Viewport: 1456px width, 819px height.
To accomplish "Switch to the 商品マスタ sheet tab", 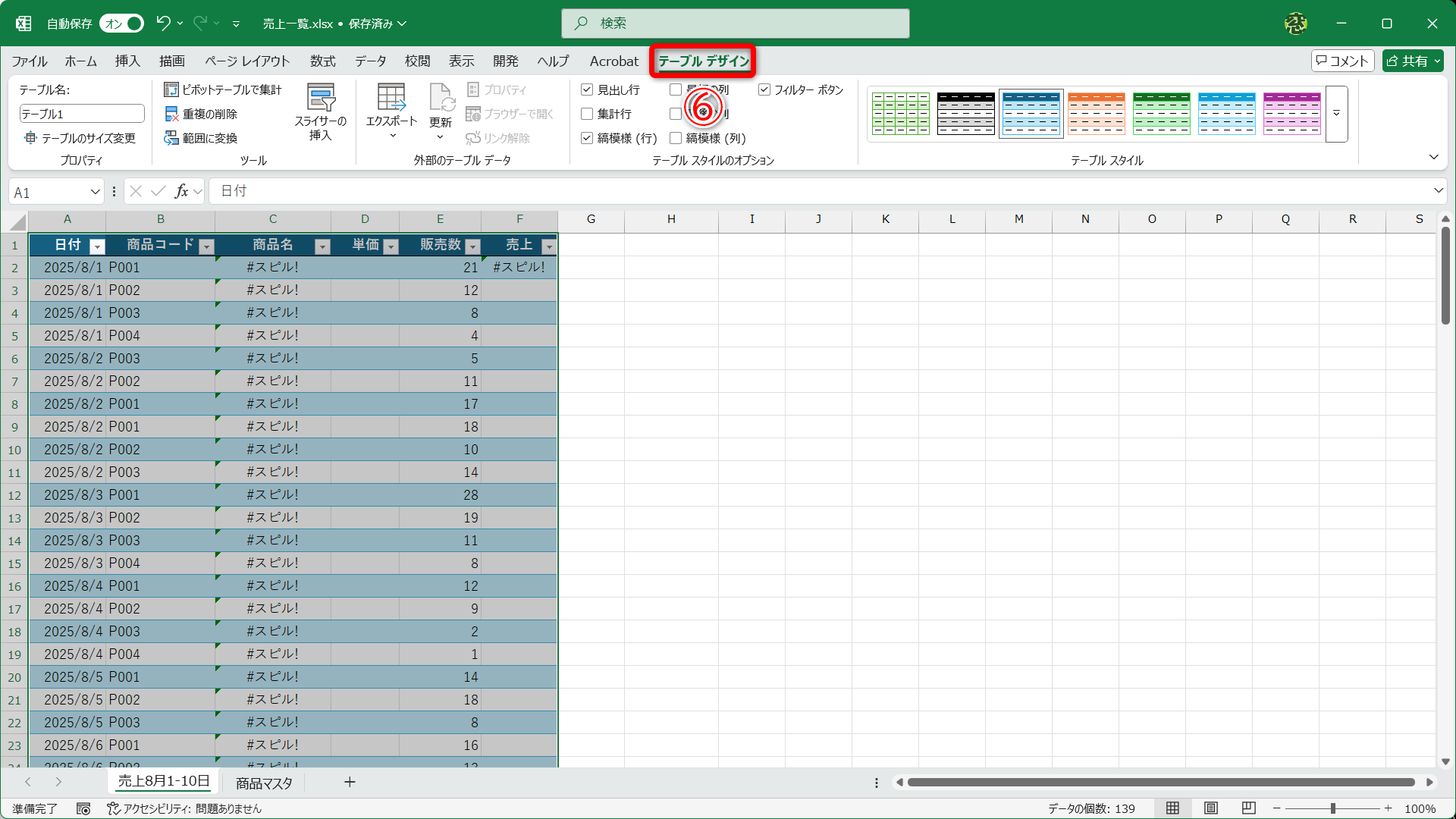I will click(x=264, y=783).
